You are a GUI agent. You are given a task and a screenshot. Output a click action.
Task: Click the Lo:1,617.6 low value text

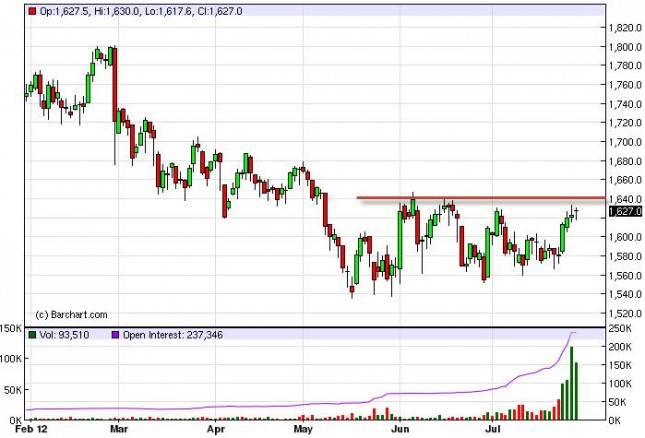pos(169,11)
